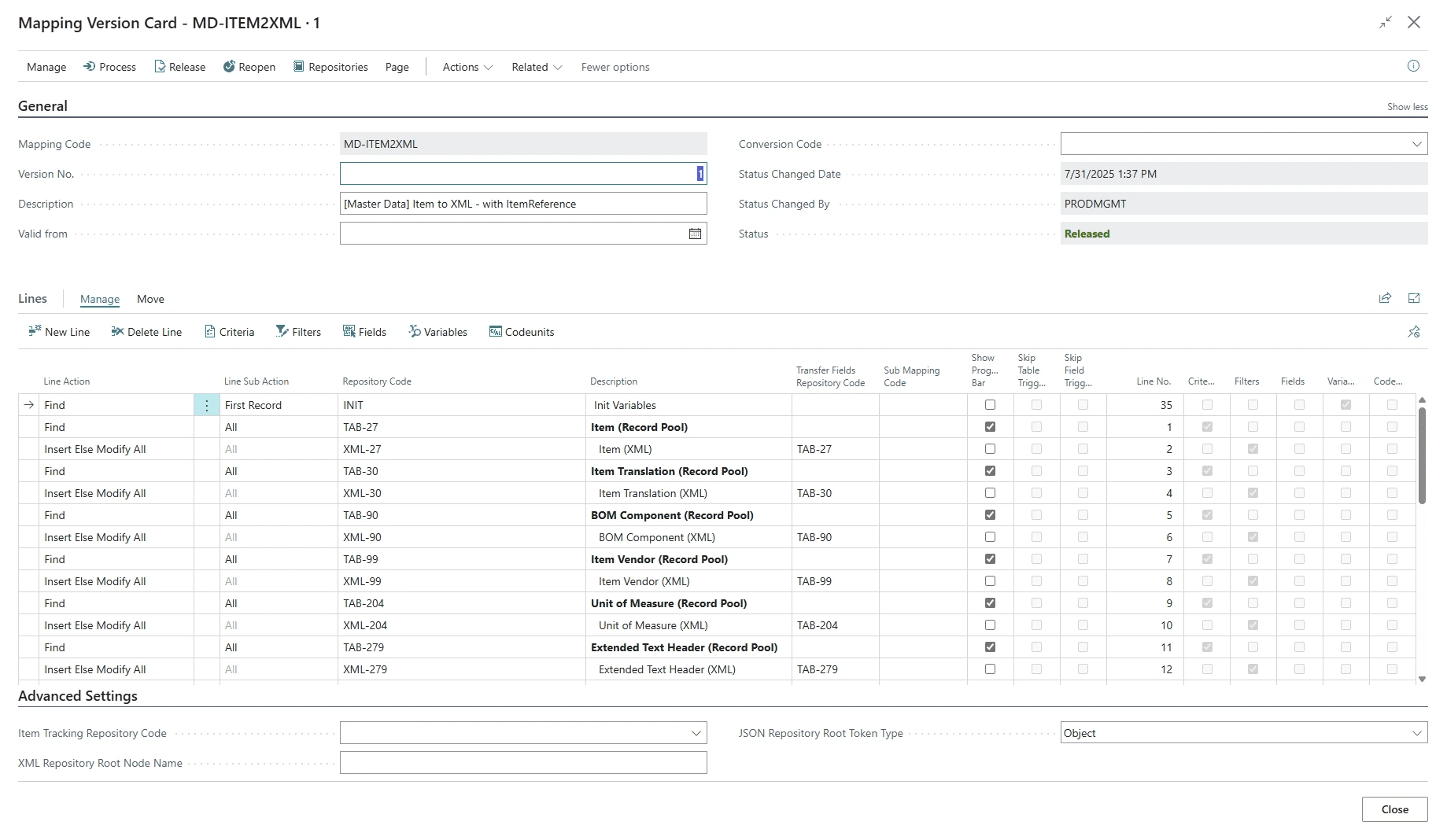Collapse the Advanced Settings section header

click(78, 696)
